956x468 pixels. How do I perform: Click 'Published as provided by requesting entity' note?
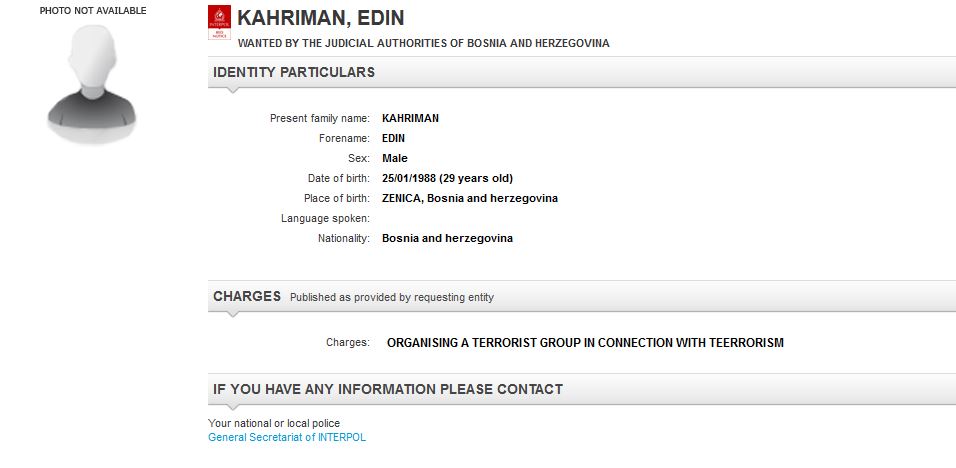click(x=392, y=297)
